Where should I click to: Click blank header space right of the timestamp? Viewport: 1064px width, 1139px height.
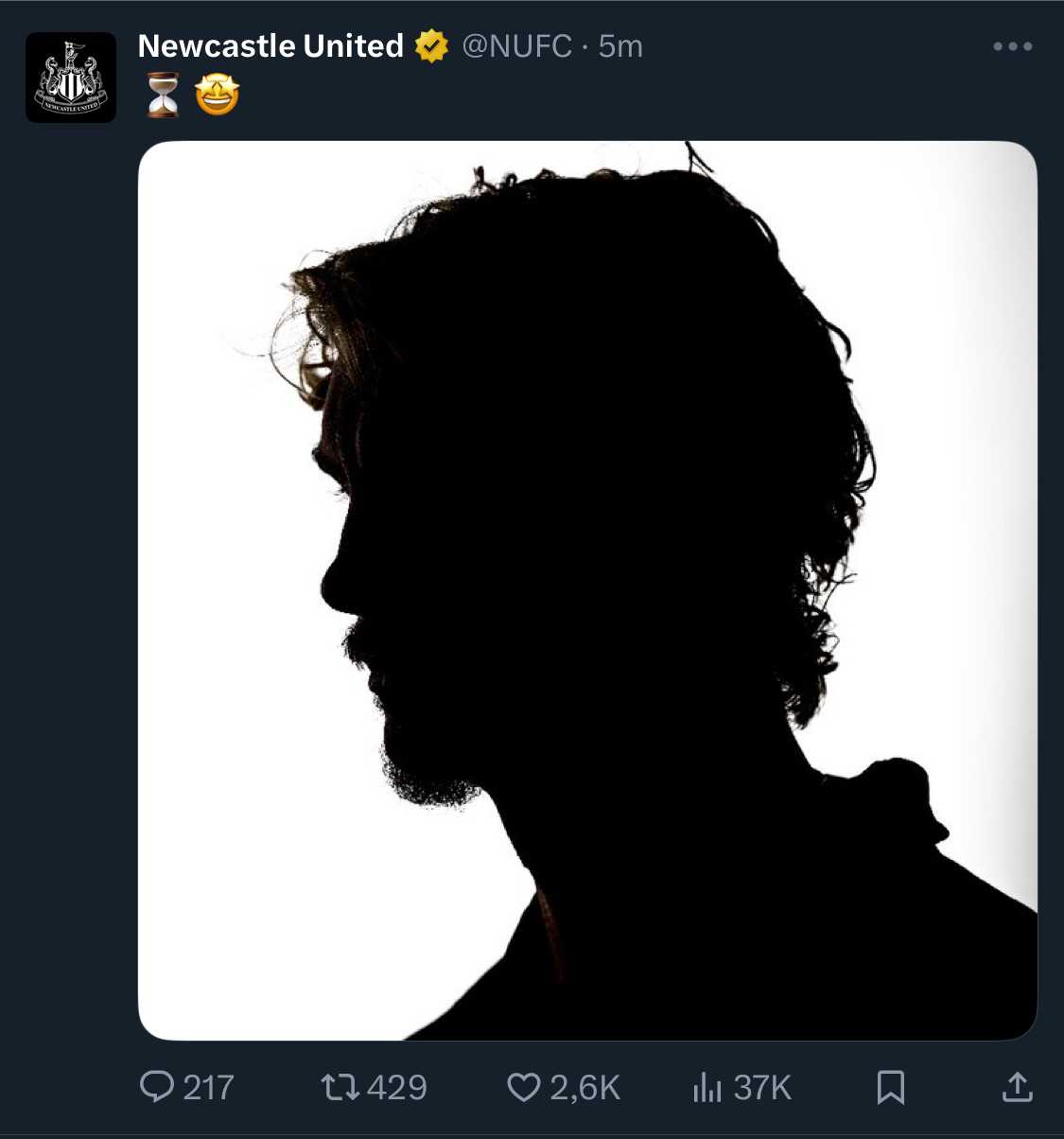coord(813,46)
